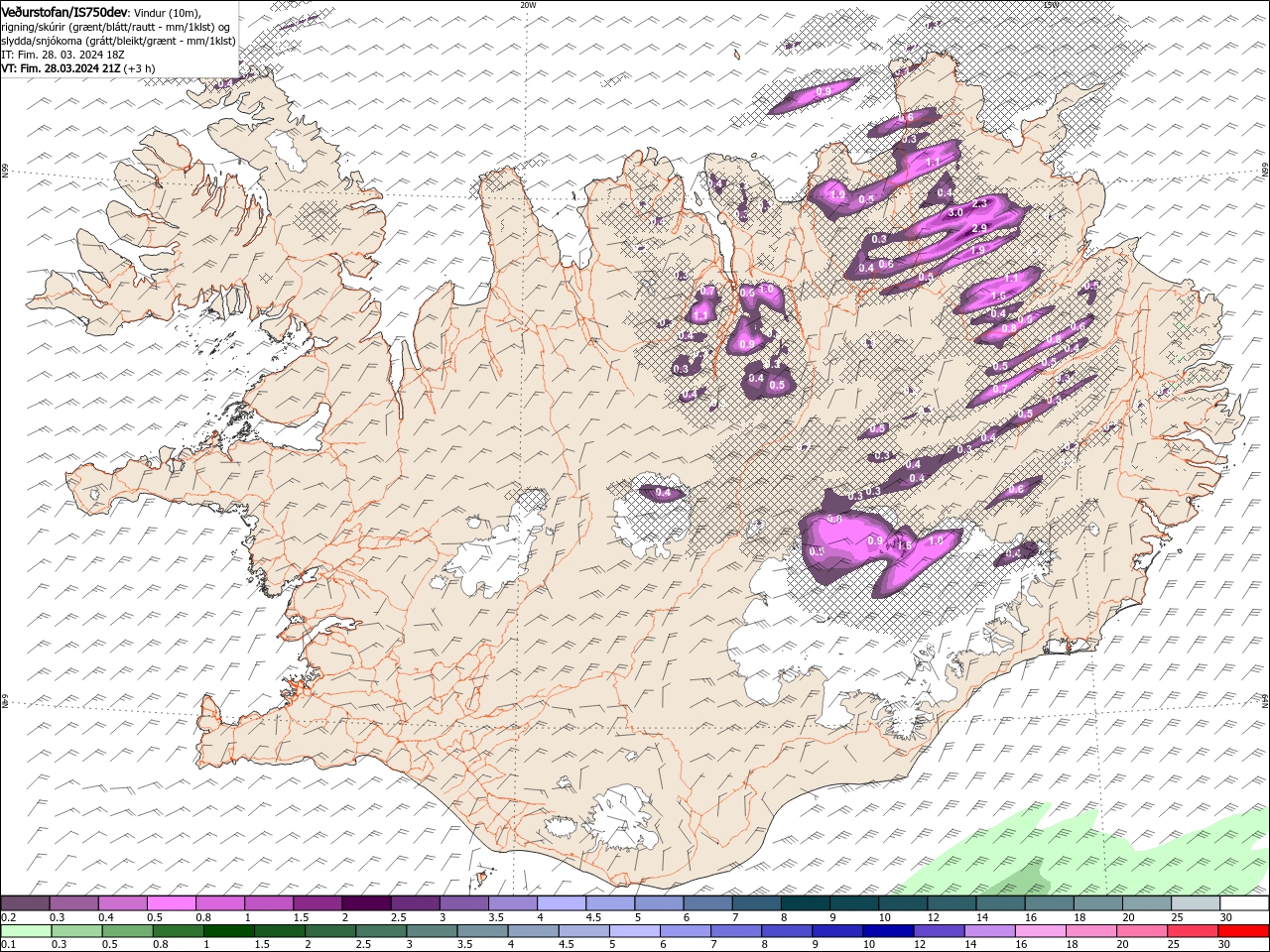Screen dimensions: 1270x952
Task: Click the '0.2' label on top legend row
Action: pyautogui.click(x=8, y=917)
